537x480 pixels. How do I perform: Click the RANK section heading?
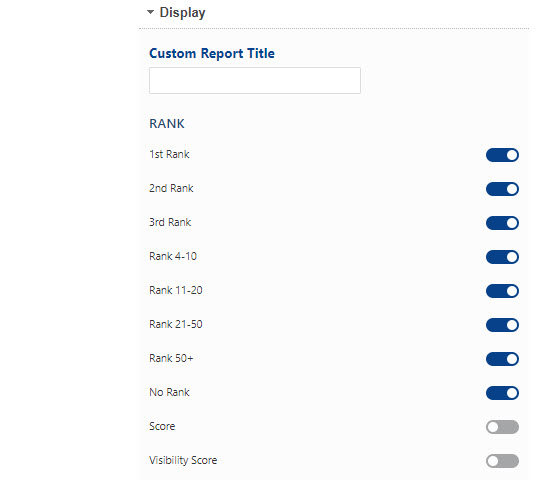167,124
